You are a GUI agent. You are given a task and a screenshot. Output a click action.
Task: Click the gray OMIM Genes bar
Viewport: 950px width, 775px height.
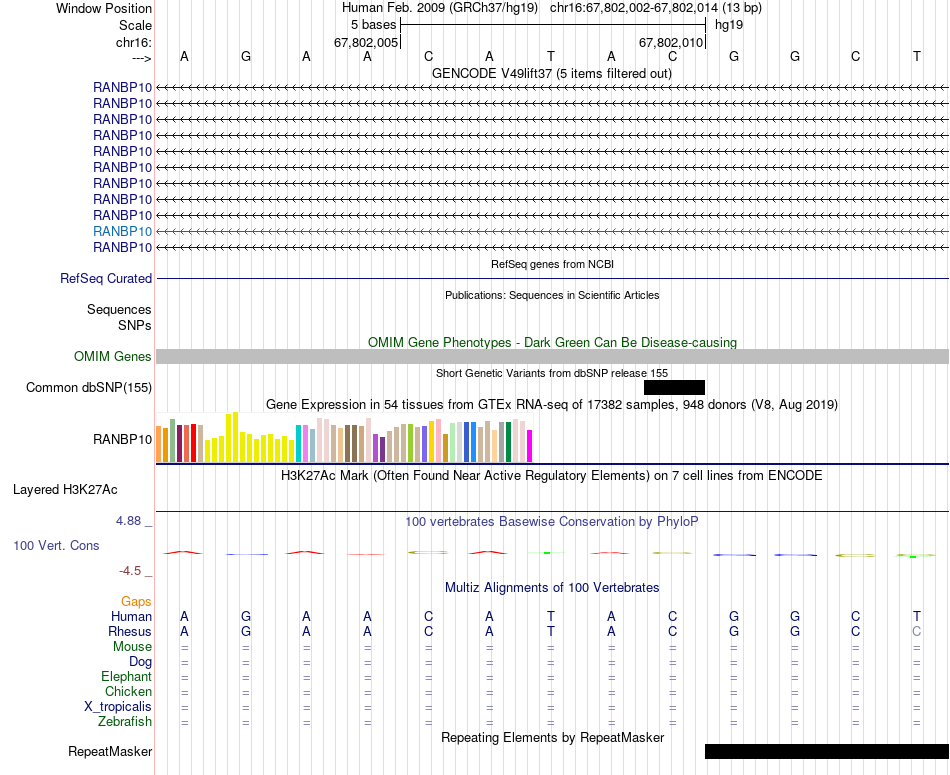point(553,356)
